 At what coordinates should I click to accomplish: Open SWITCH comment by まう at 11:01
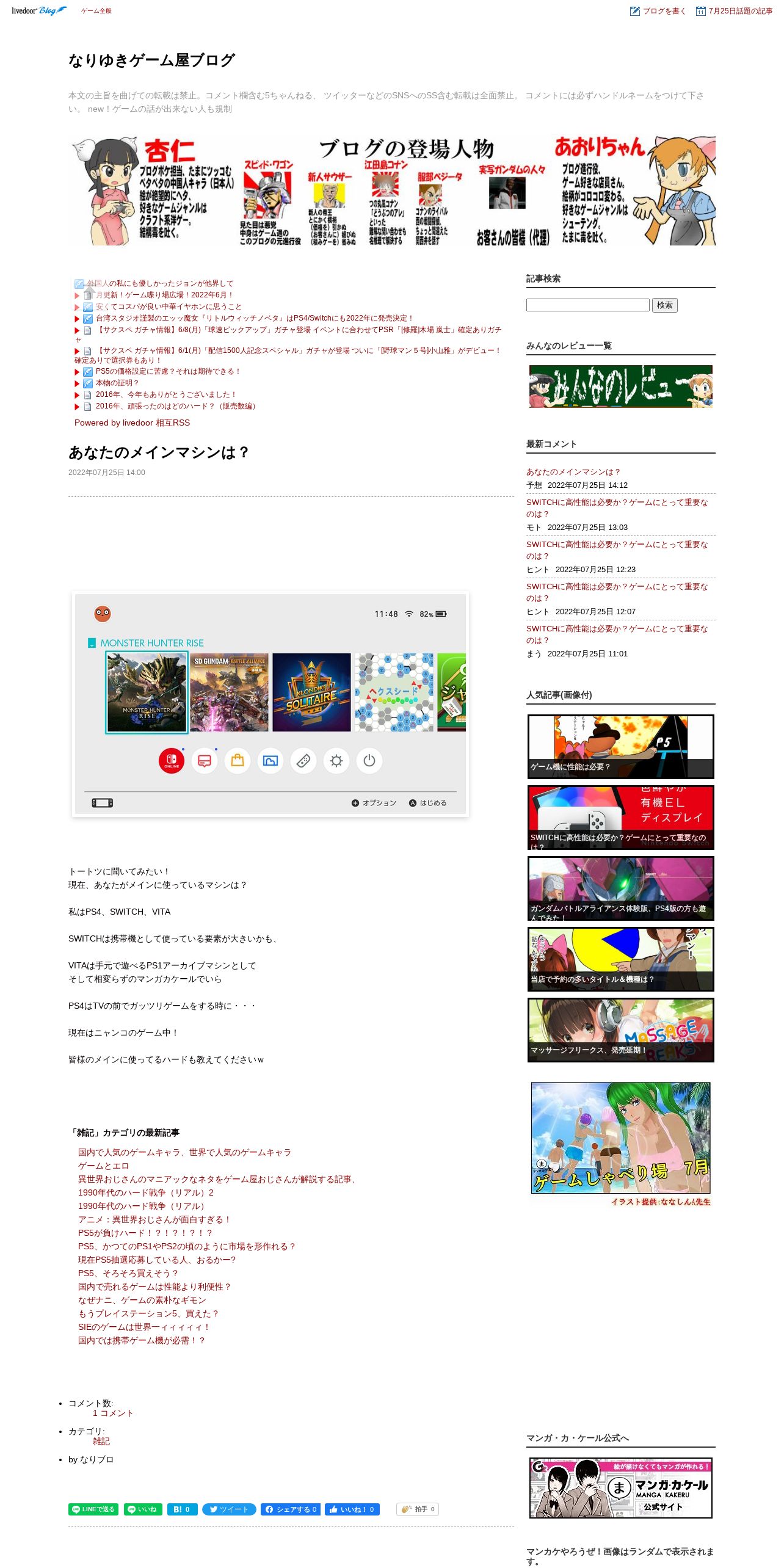click(617, 634)
